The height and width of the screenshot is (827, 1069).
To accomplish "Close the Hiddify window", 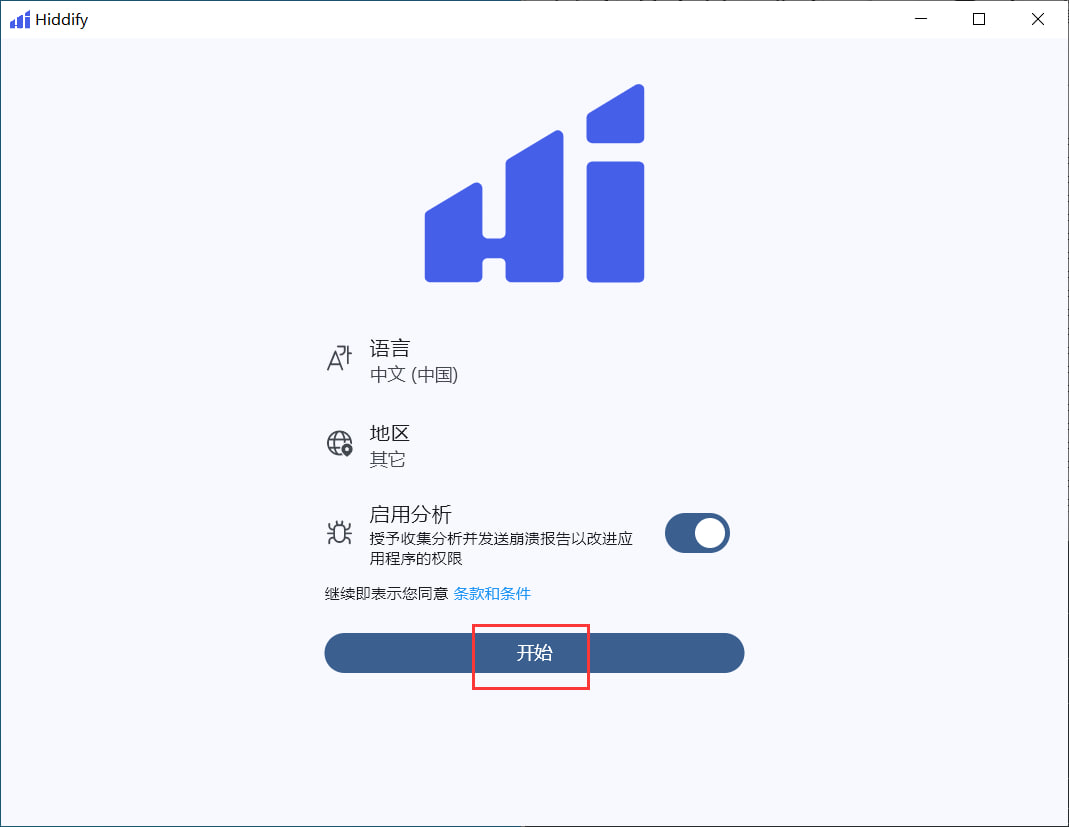I will point(1038,19).
